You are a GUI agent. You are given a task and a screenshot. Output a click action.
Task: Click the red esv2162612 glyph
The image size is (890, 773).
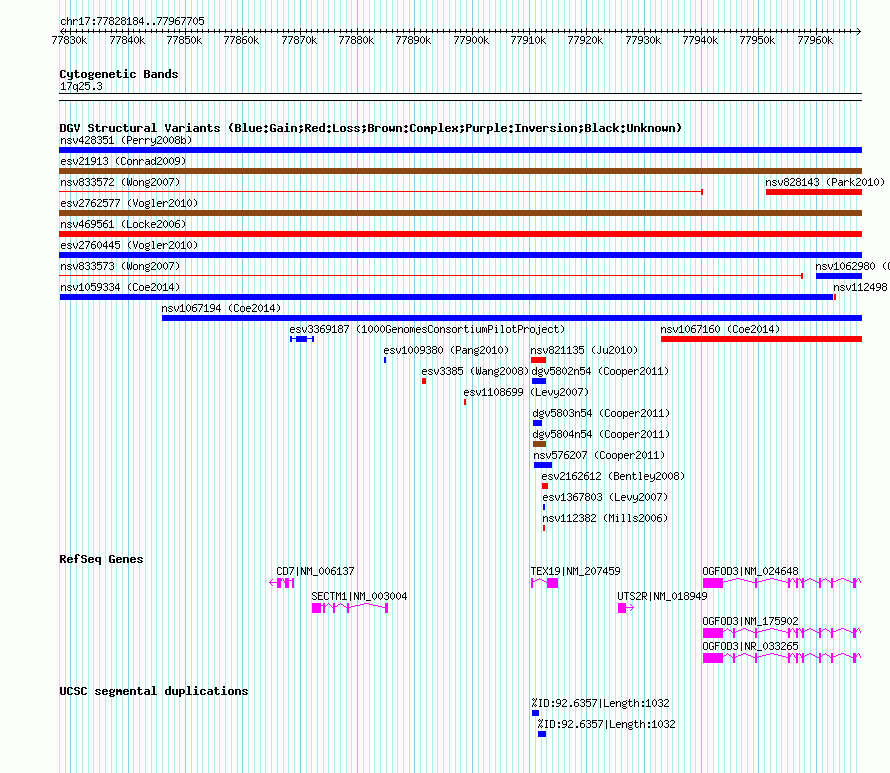click(545, 486)
